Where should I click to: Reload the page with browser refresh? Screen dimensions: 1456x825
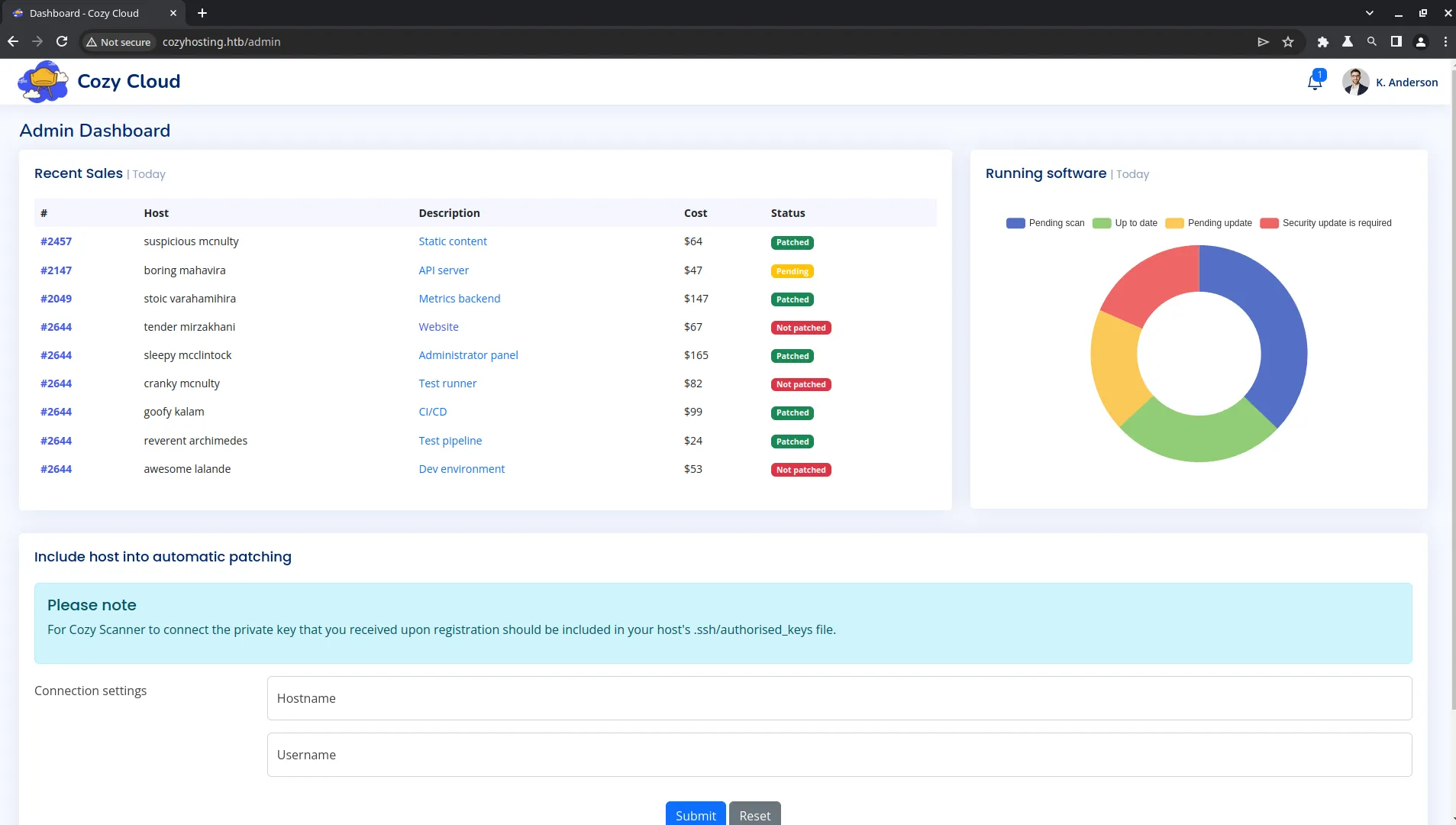coord(62,42)
